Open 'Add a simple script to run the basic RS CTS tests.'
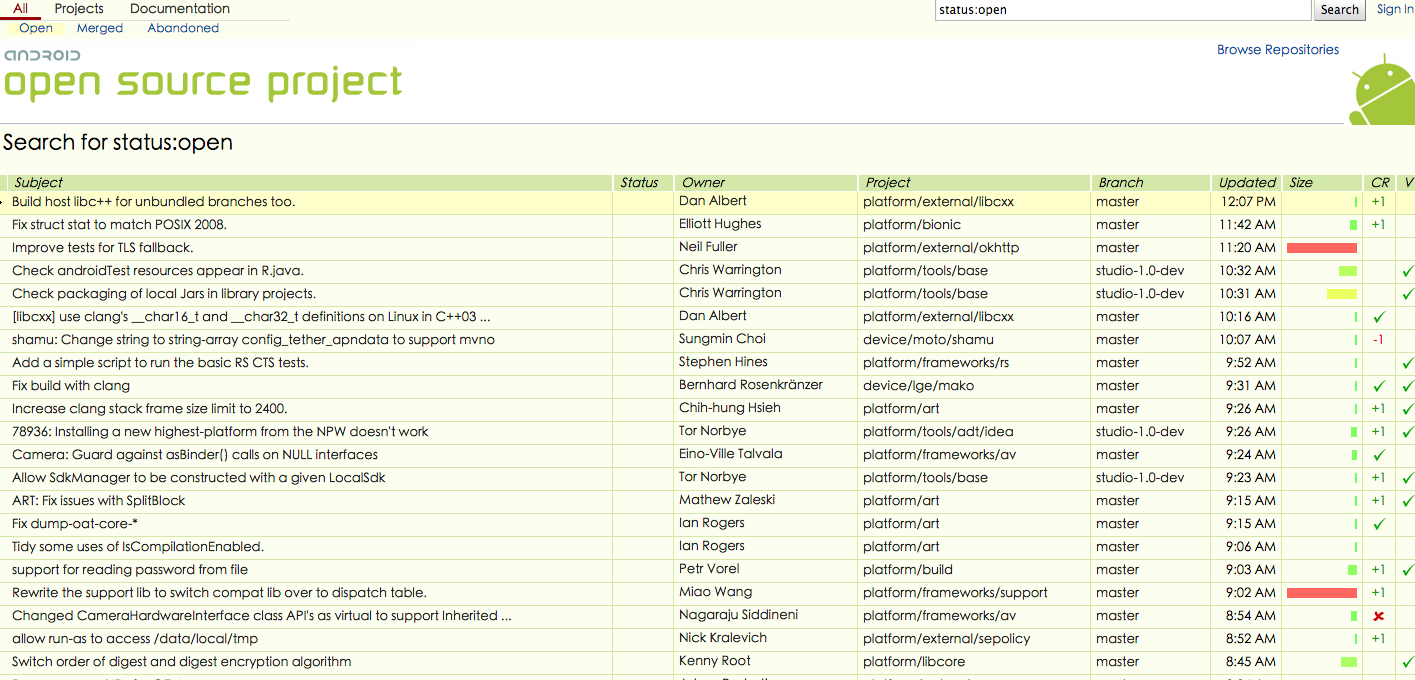Viewport: 1415px width, 680px height. 160,363
